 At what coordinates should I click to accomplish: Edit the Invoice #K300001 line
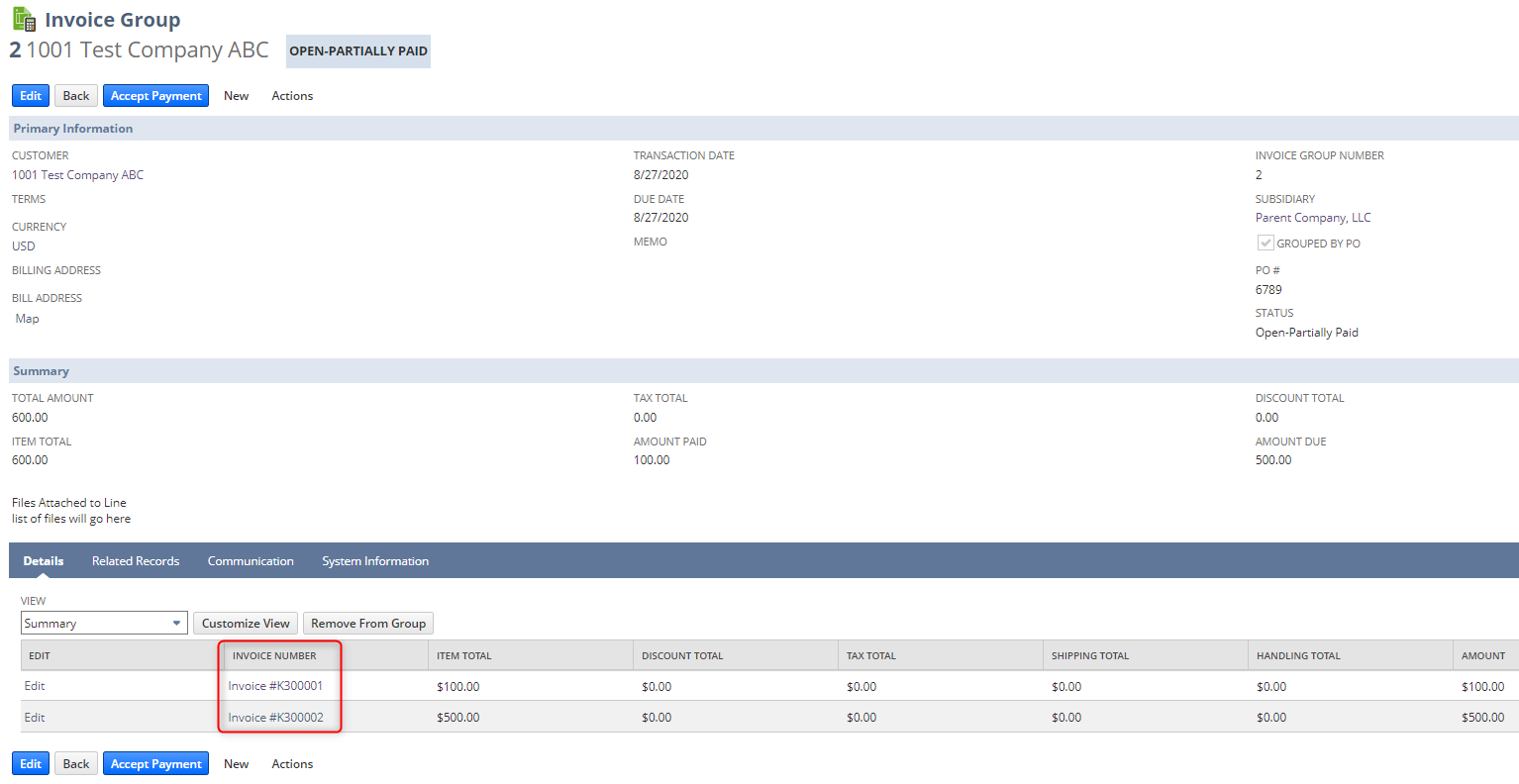point(35,686)
